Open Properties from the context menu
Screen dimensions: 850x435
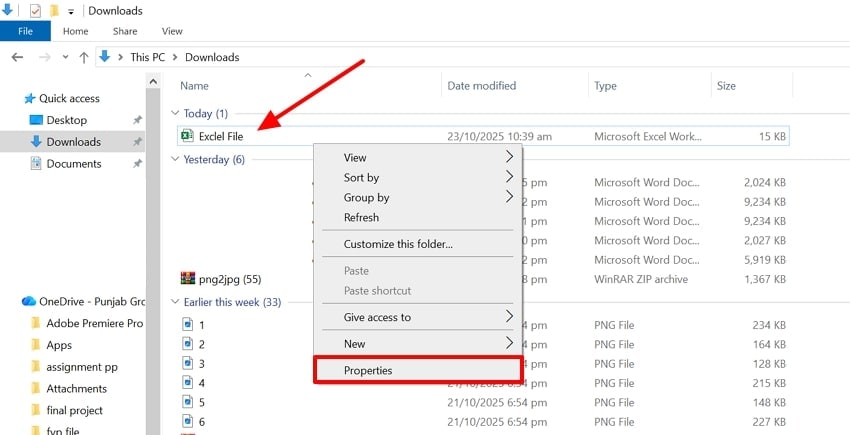point(418,370)
